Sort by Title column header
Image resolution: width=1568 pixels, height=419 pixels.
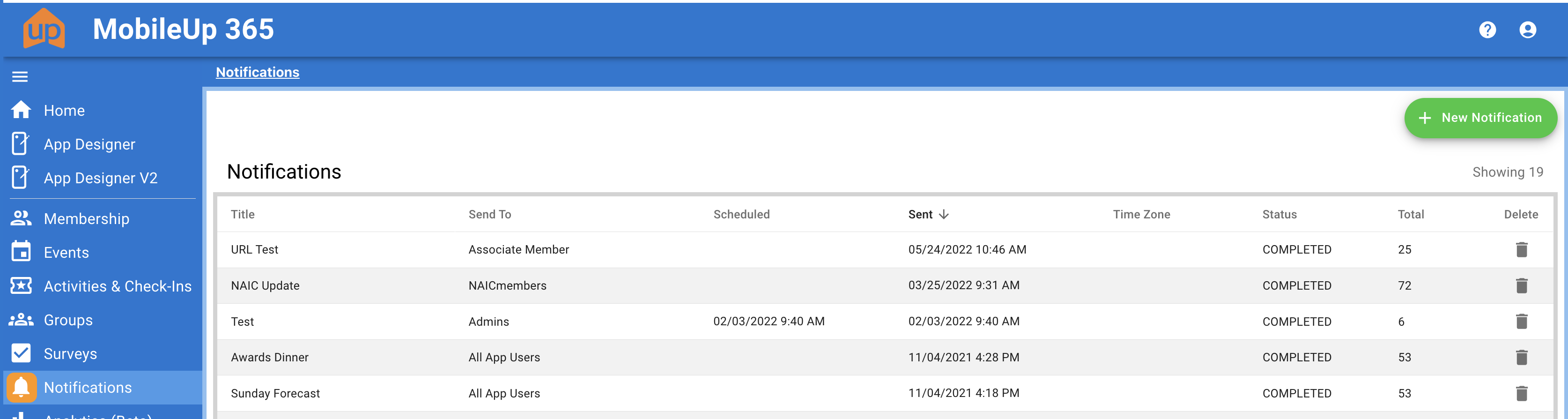(243, 214)
